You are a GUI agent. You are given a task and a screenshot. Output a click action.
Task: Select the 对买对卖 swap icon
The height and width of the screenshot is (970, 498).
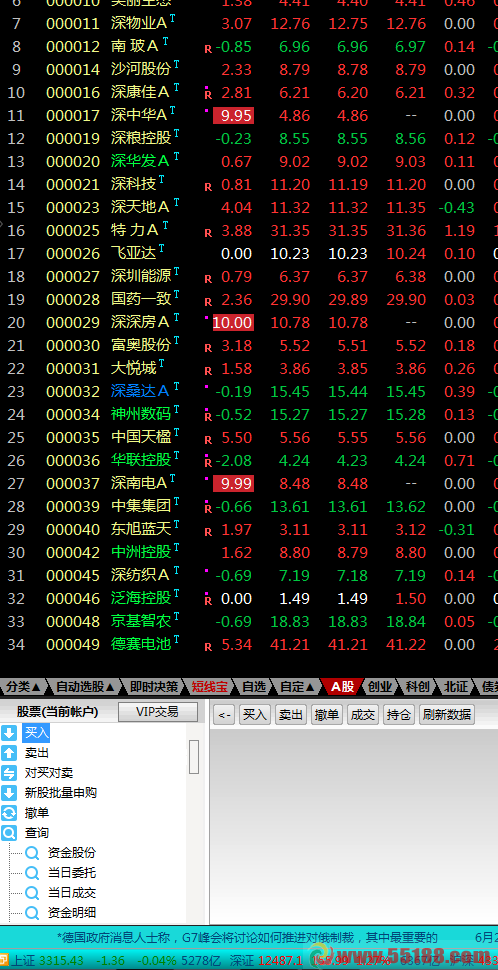(x=9, y=773)
